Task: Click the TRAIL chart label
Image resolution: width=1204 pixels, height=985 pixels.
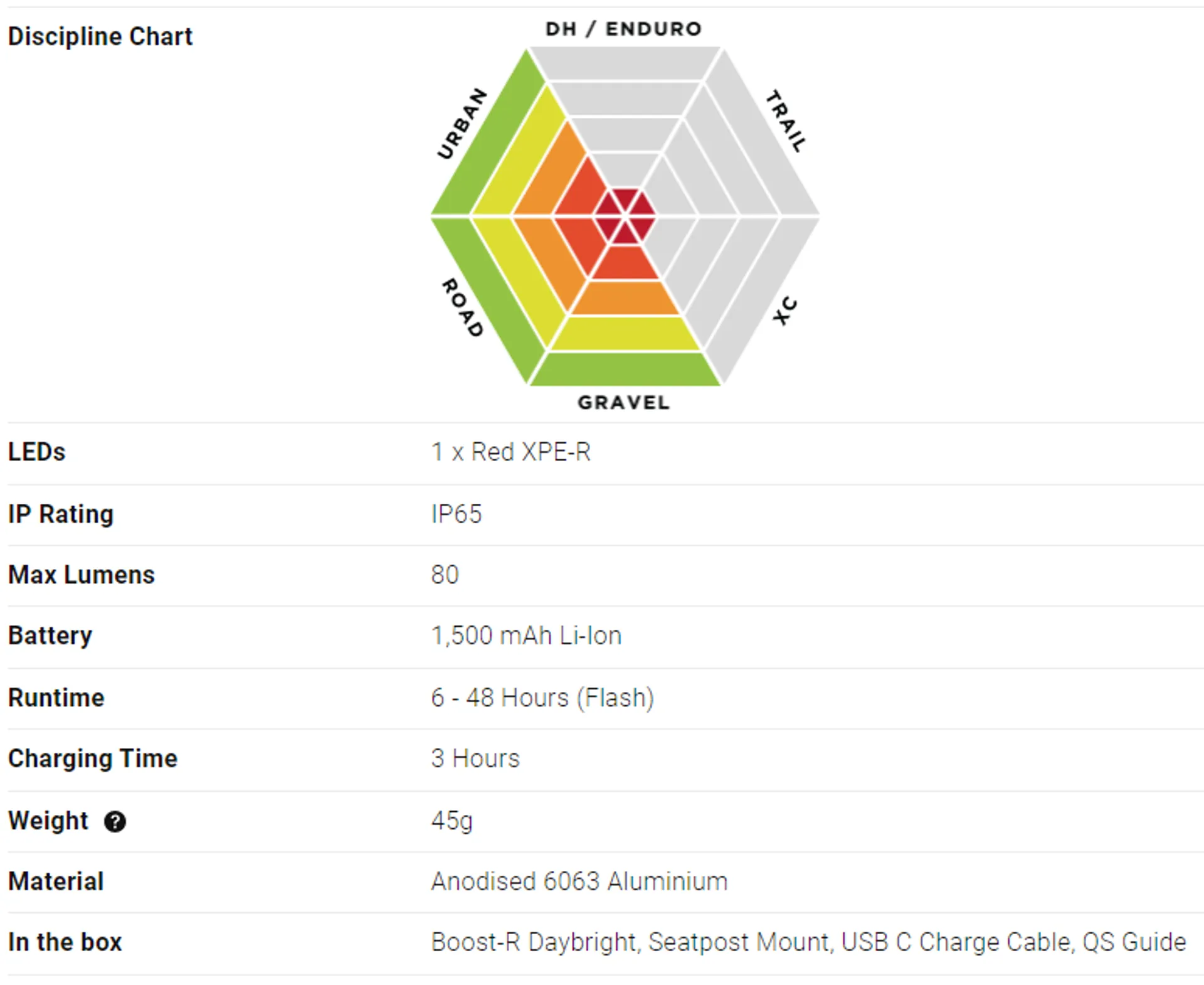Action: tap(786, 121)
